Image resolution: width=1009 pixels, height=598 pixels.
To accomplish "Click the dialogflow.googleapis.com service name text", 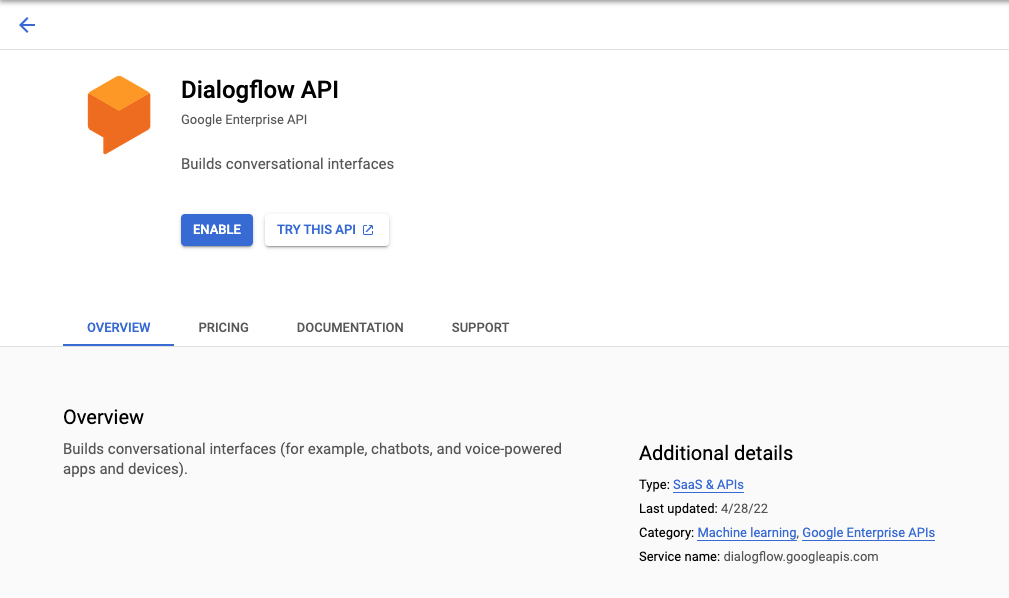I will point(800,556).
